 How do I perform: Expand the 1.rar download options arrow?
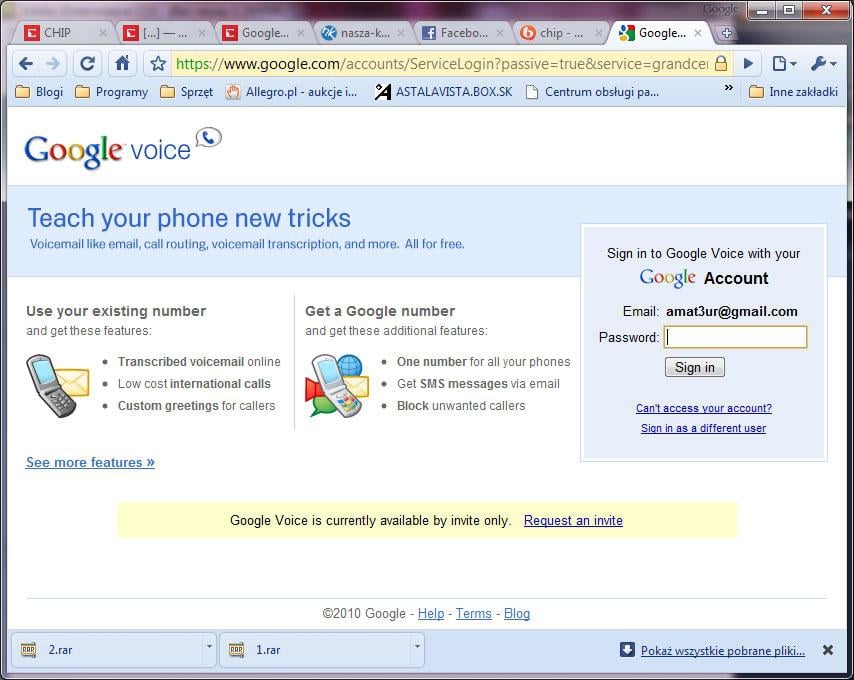click(x=418, y=650)
